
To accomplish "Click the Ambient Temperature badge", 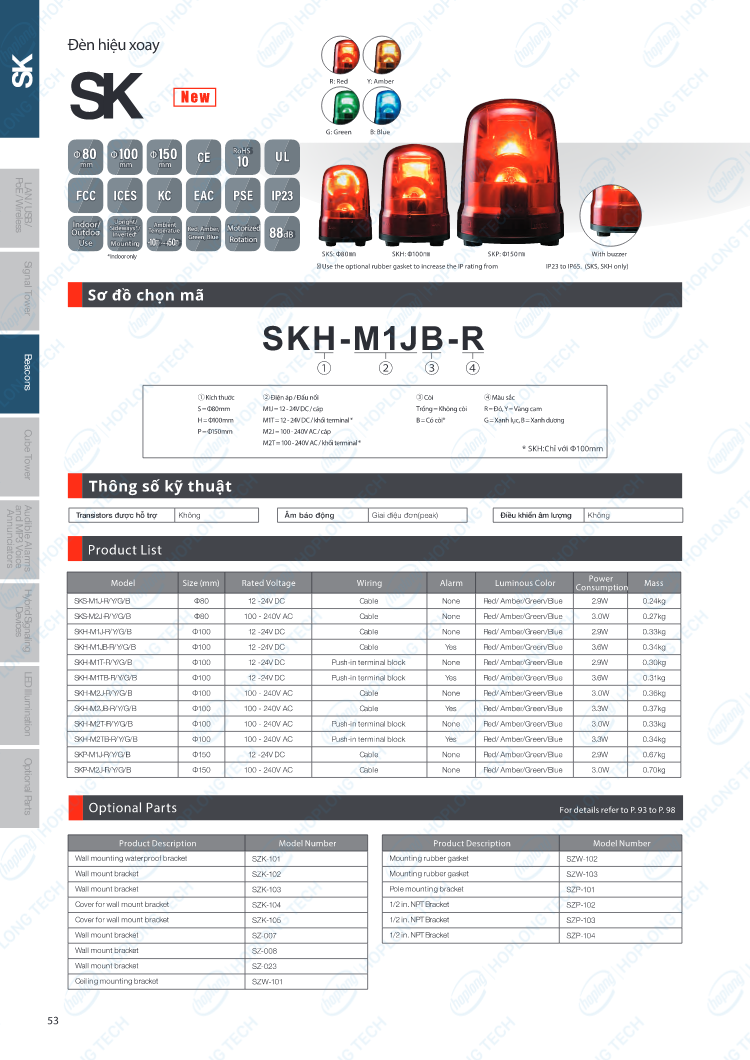I will [x=164, y=233].
